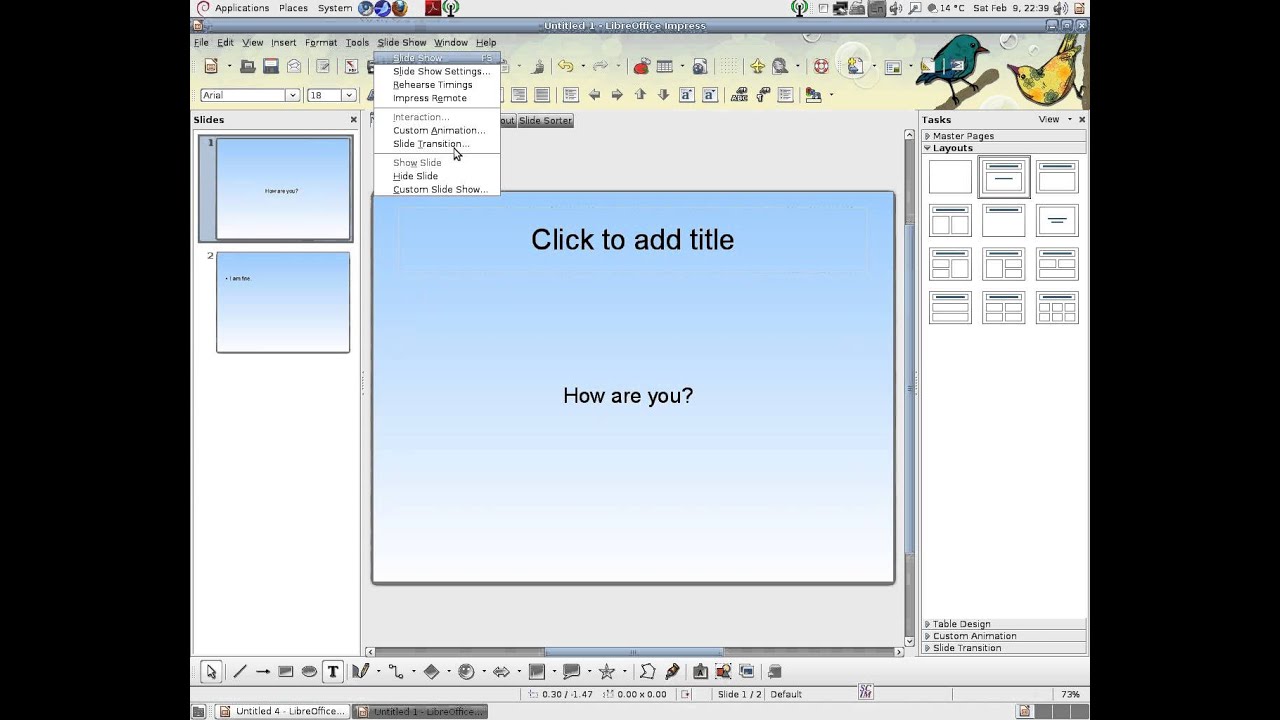Click the Insert table icon
The image size is (1280, 720).
pyautogui.click(x=664, y=67)
